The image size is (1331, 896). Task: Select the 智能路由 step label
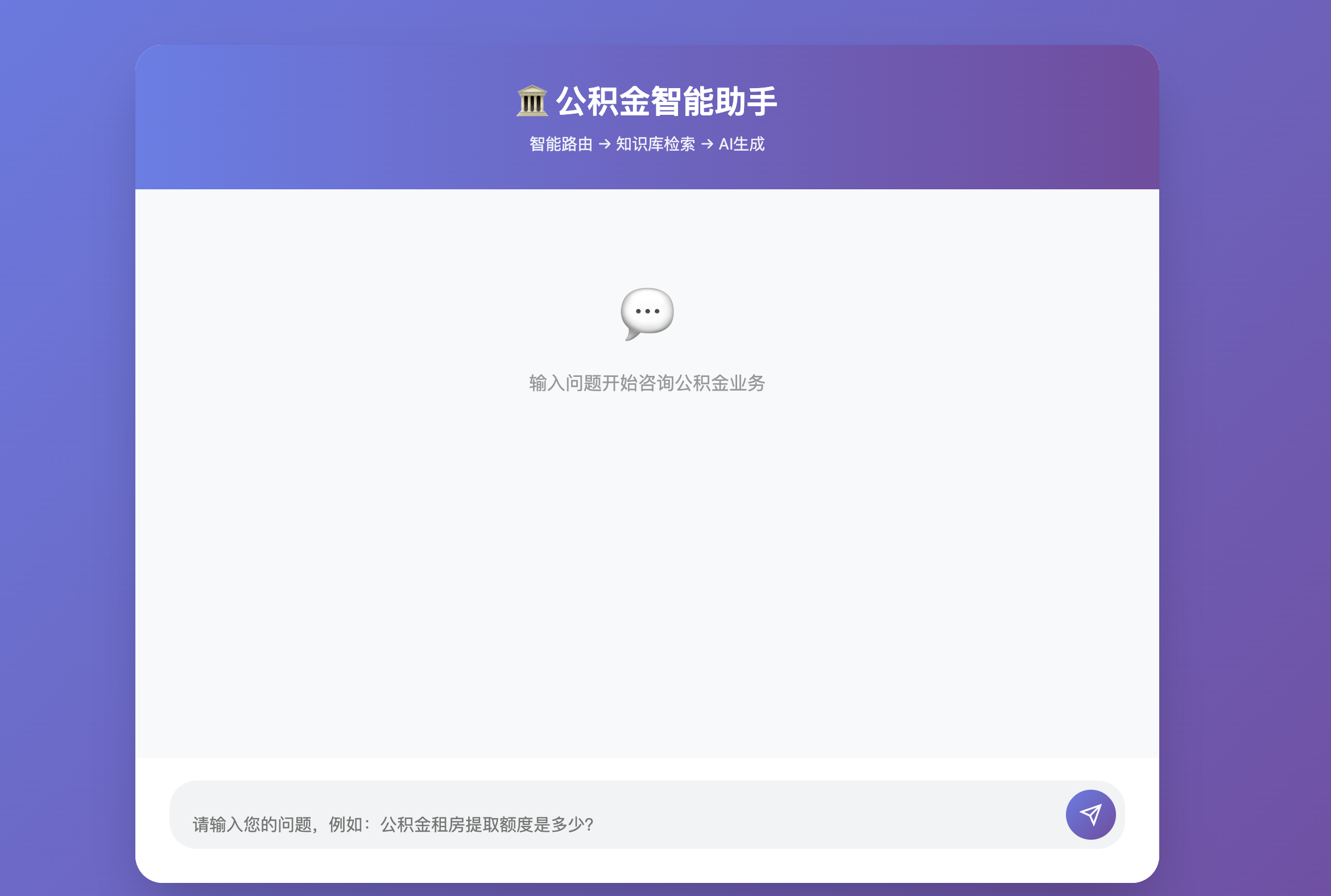[x=561, y=144]
